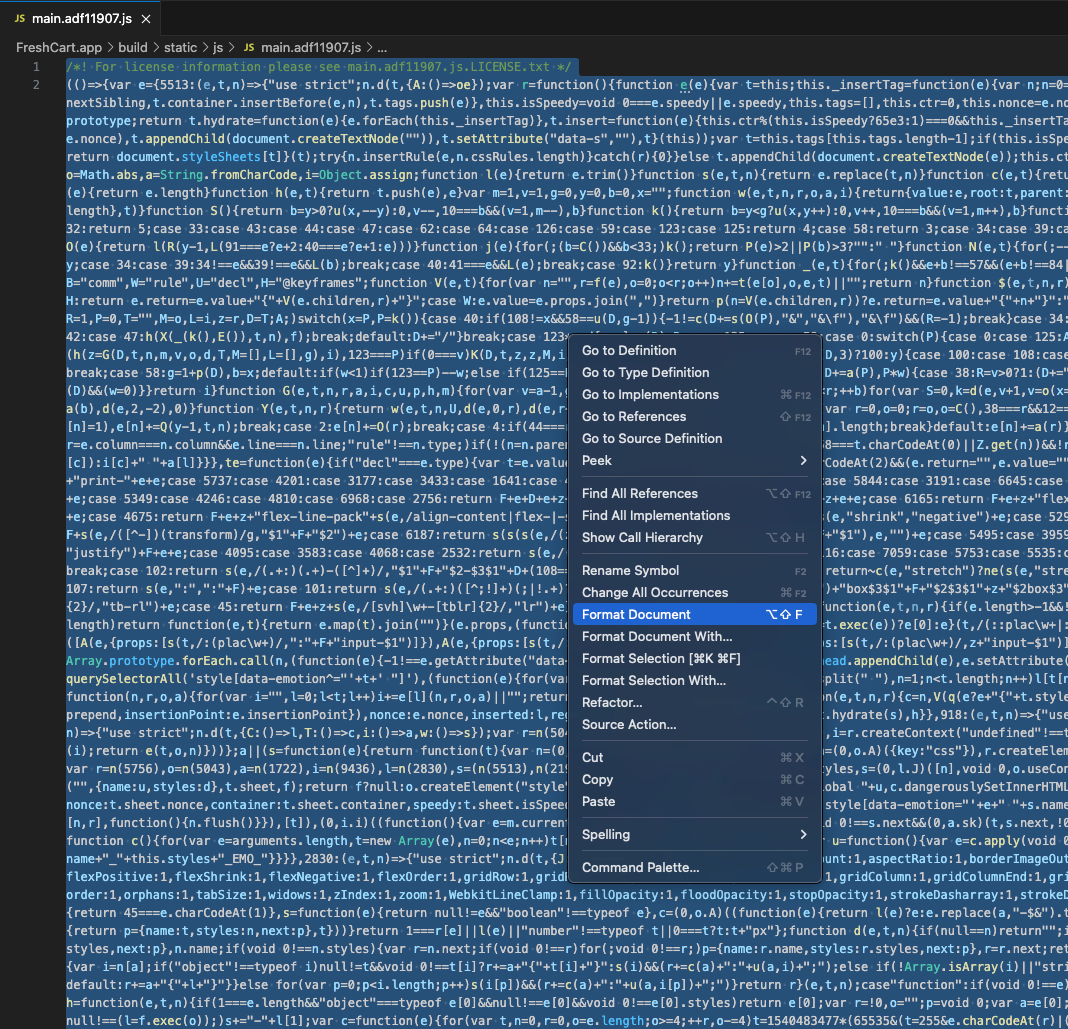Select Paste in context menu

point(694,802)
